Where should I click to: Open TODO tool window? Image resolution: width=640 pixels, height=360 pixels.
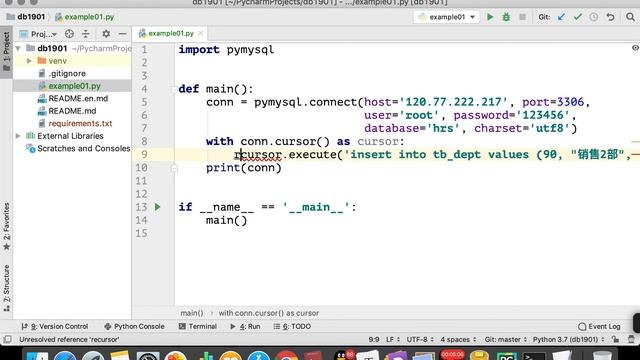click(292, 327)
